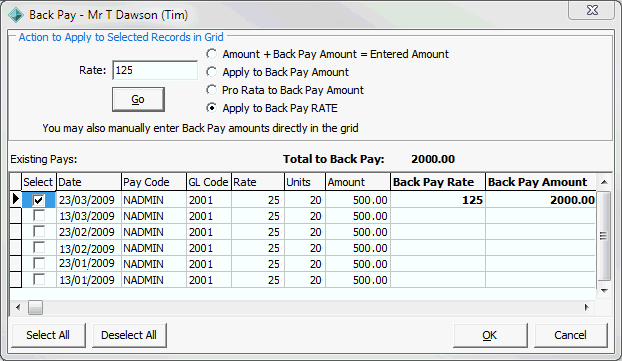Click the horizontal scroll-right arrow
The image size is (622, 361).
point(587,307)
